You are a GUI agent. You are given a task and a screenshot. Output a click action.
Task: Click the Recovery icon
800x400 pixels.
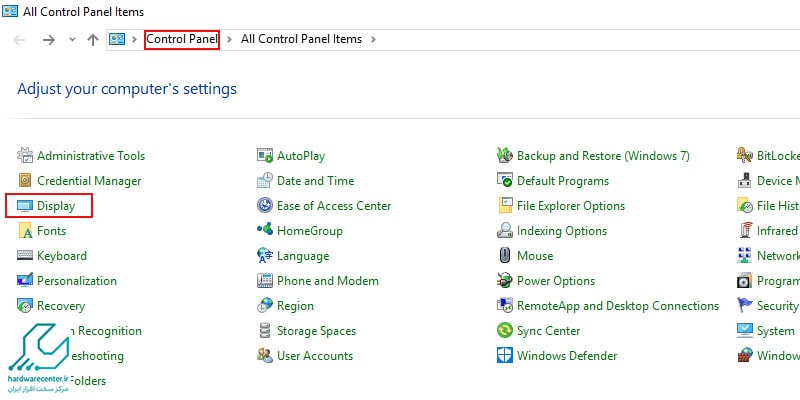(x=25, y=306)
